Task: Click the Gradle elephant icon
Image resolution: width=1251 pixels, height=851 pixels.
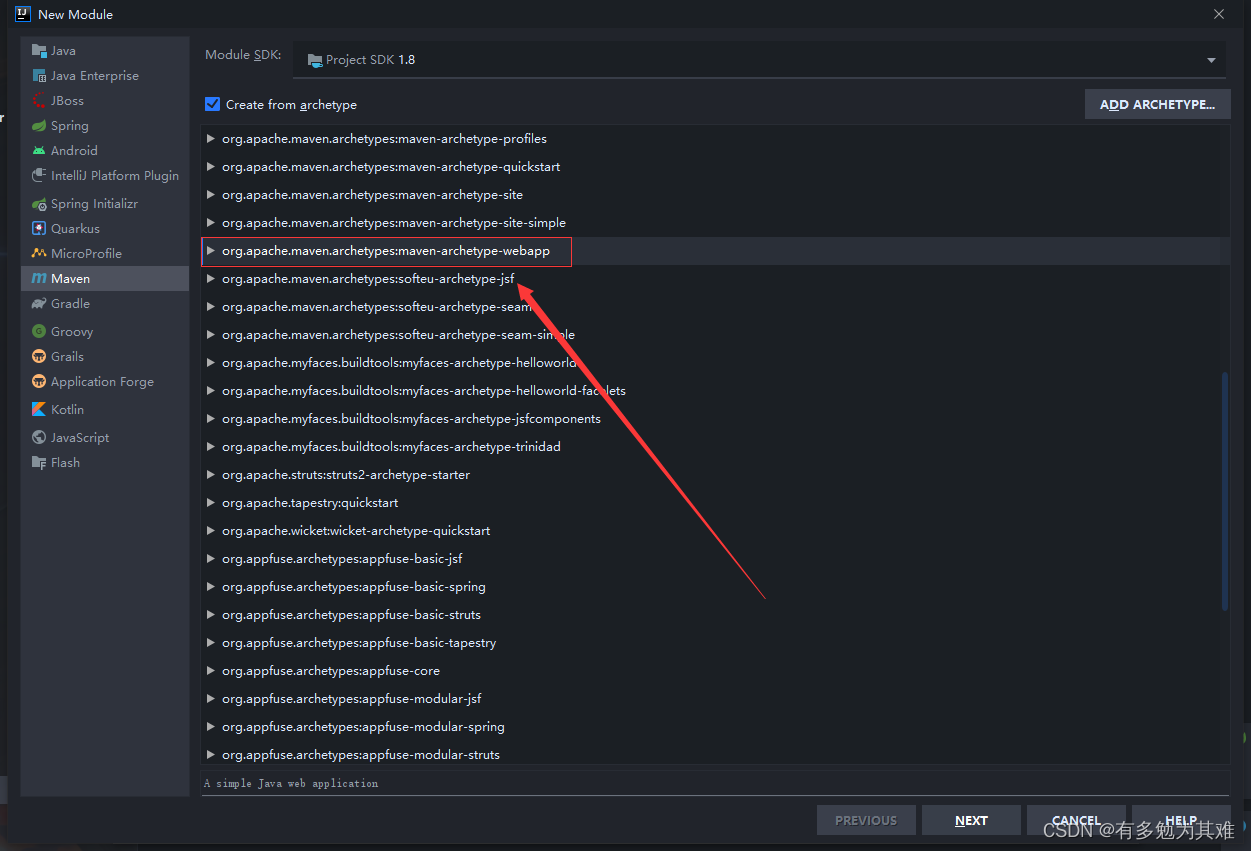Action: pyautogui.click(x=39, y=304)
